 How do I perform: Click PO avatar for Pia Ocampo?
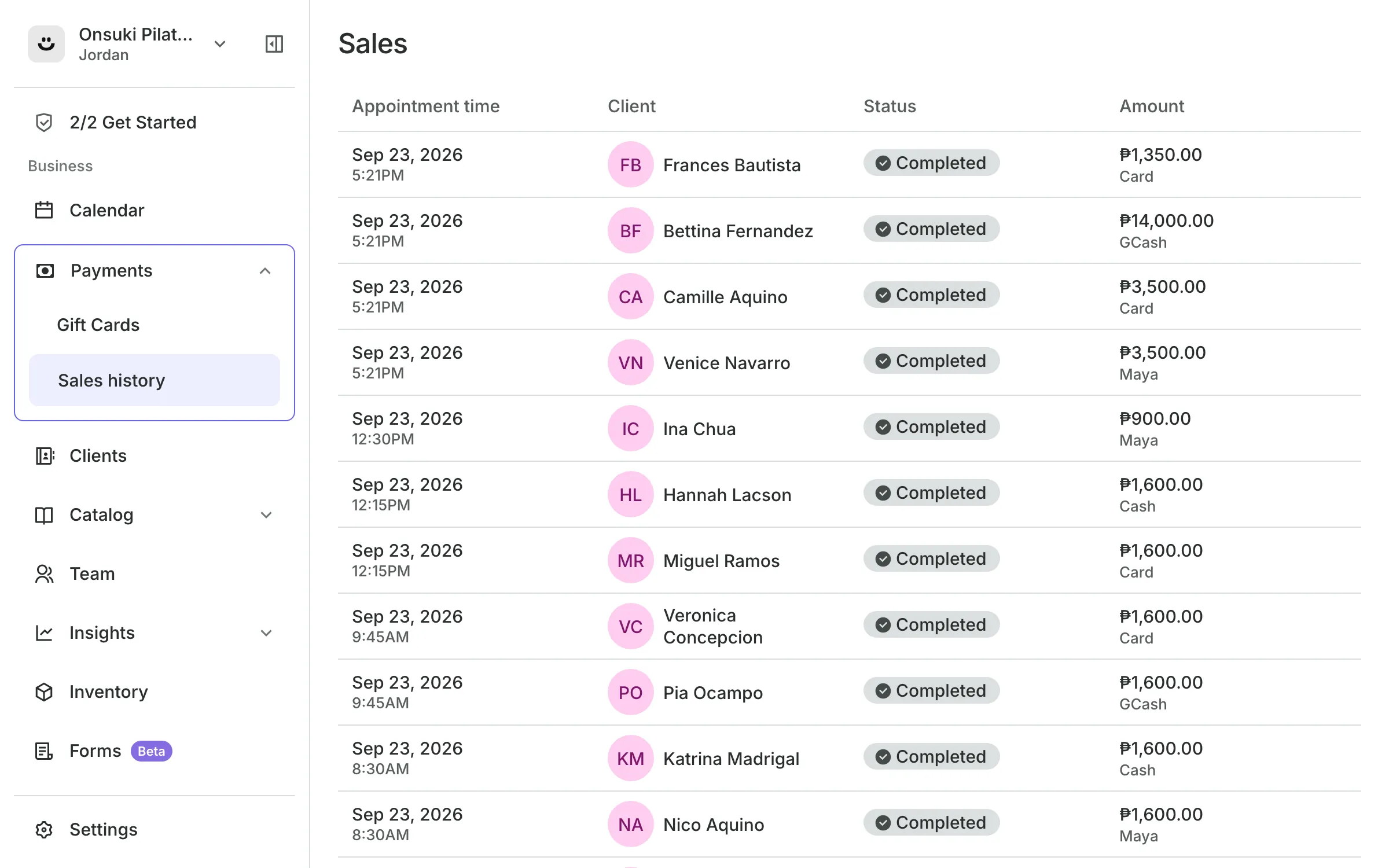(631, 693)
